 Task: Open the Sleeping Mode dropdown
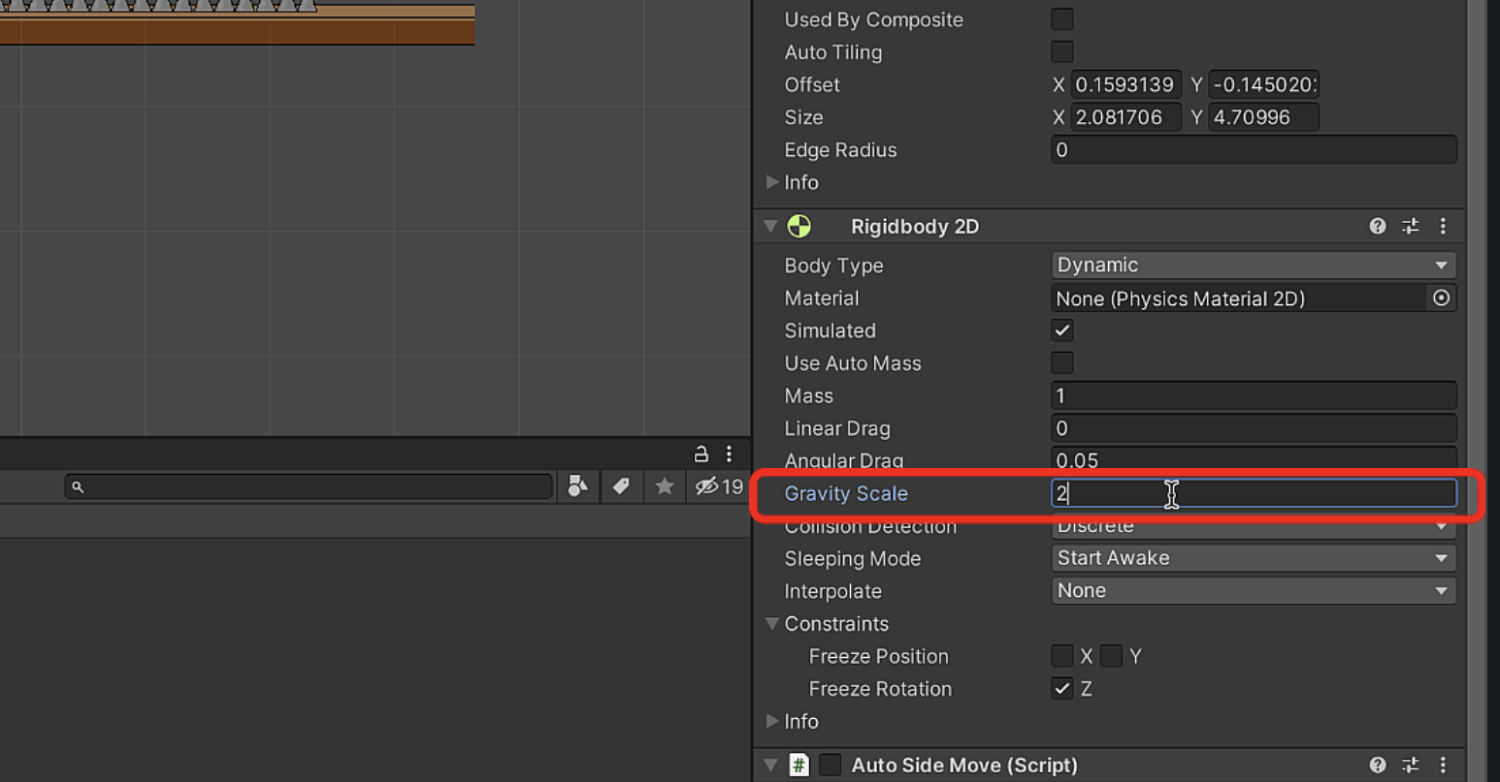pyautogui.click(x=1254, y=558)
